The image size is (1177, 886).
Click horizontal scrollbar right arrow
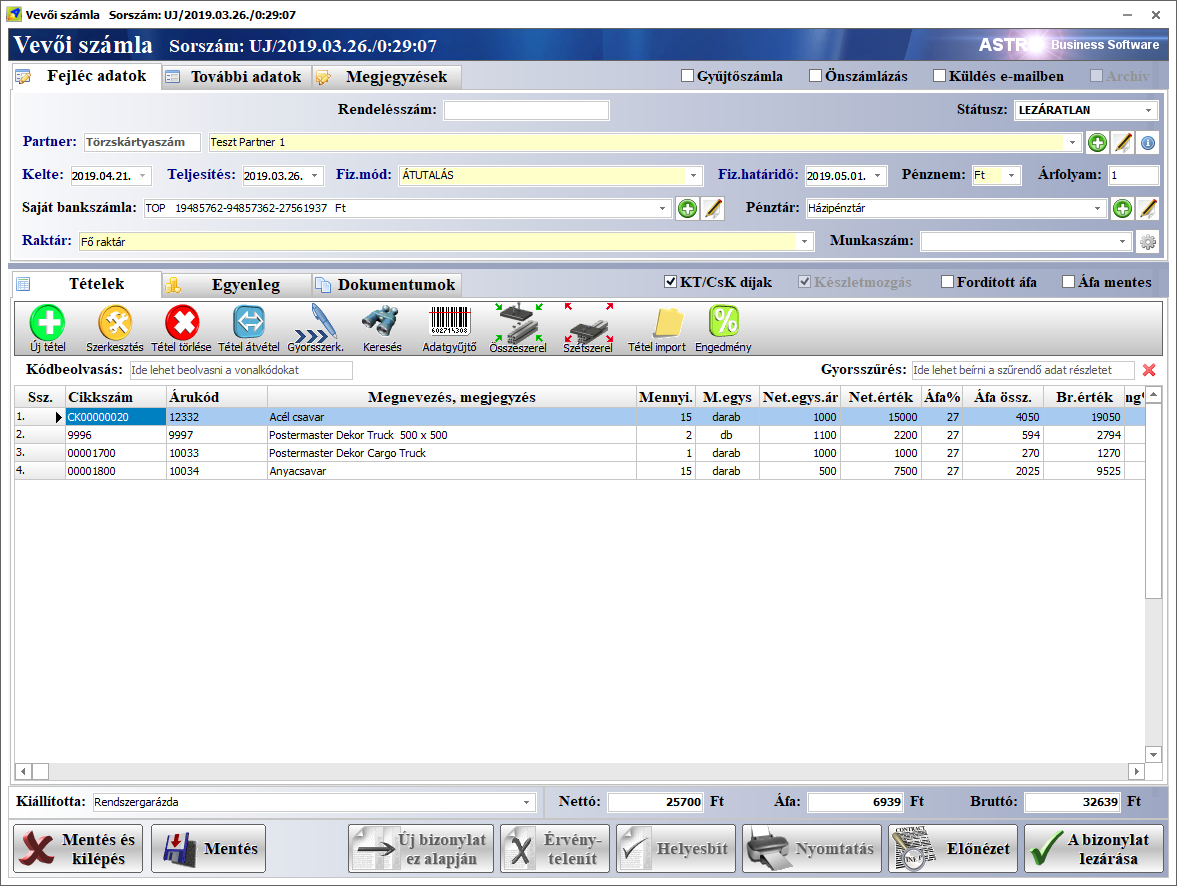tap(1136, 771)
